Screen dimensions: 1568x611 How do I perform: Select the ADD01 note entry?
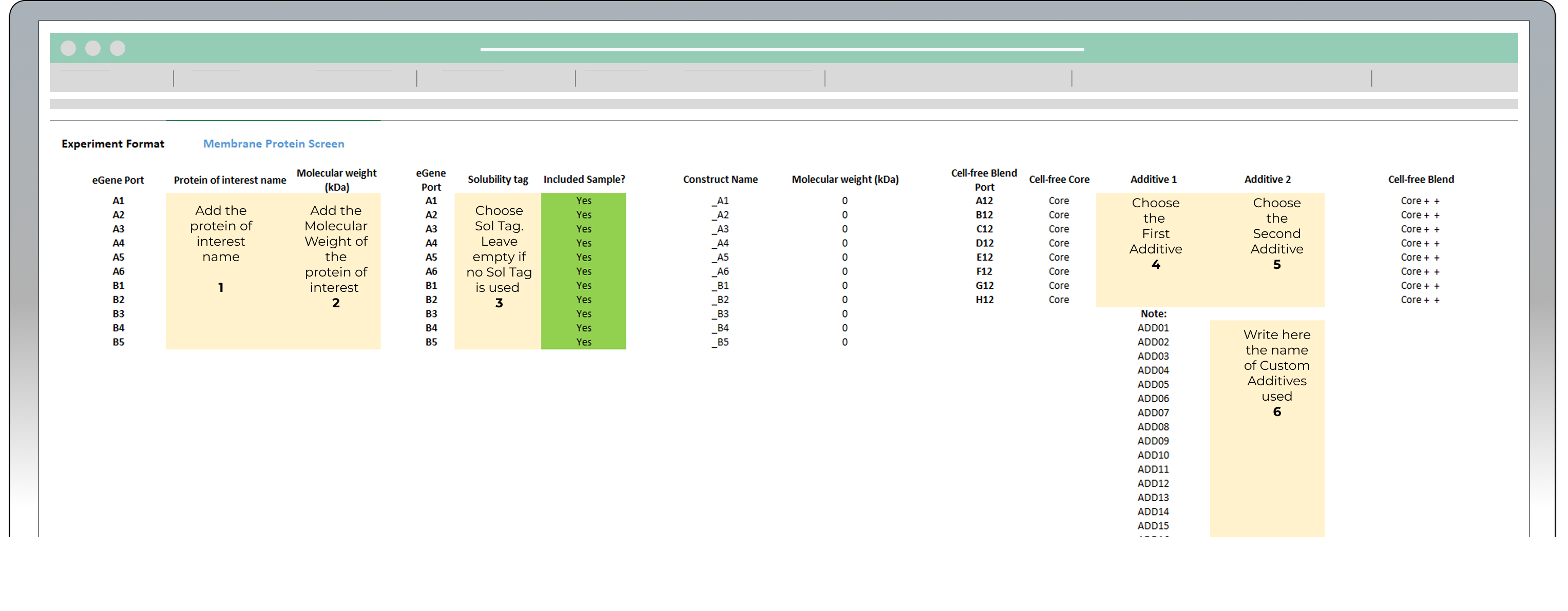[x=1153, y=328]
